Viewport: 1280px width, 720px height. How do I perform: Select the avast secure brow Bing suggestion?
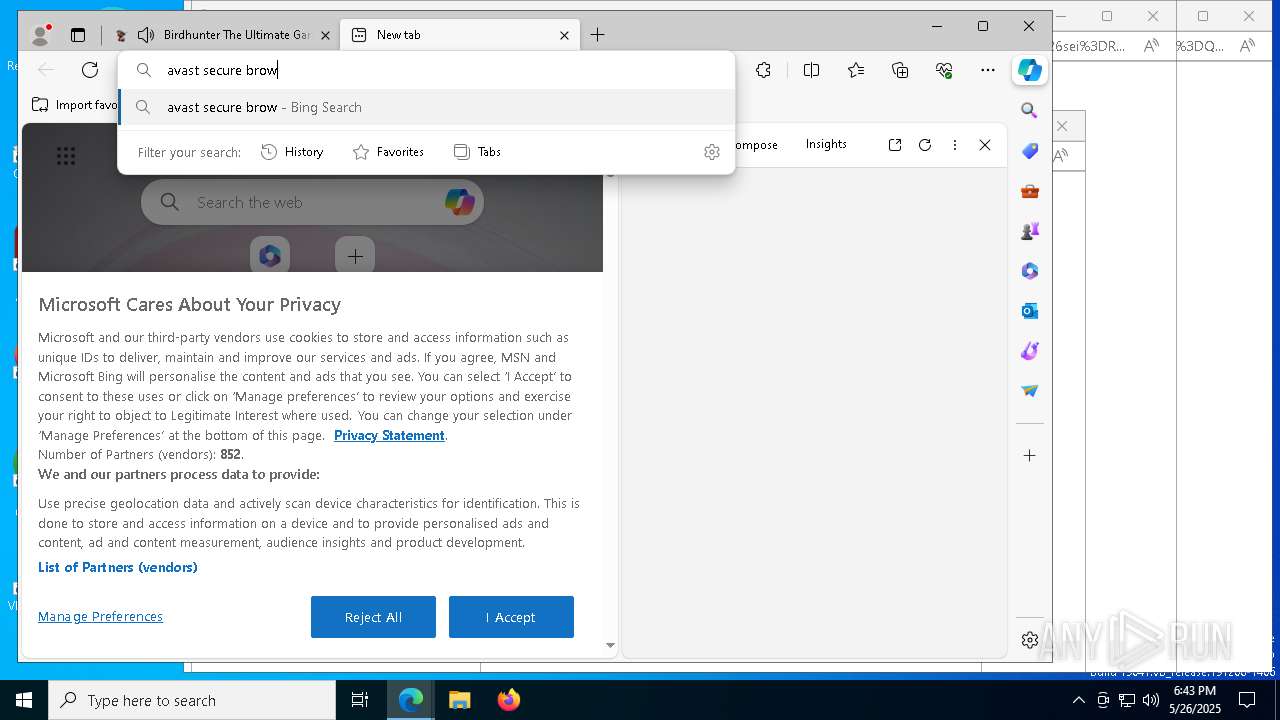point(427,107)
